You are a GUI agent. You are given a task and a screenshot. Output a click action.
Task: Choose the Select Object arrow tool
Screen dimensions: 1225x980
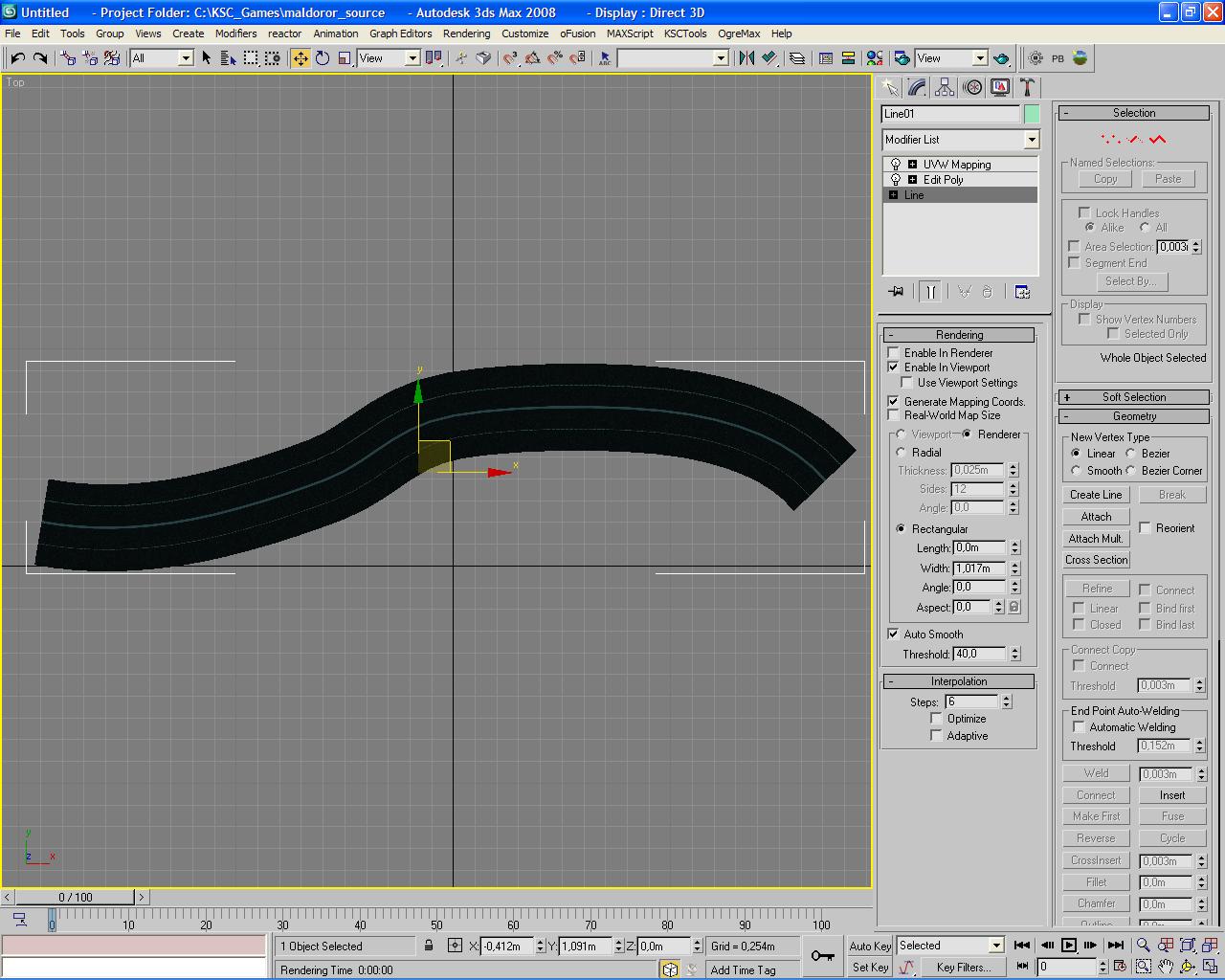206,58
